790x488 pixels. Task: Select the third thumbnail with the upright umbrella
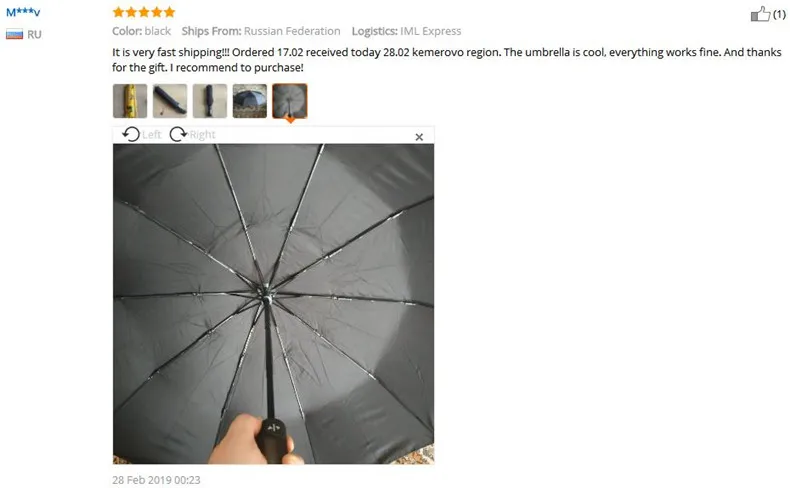(210, 101)
